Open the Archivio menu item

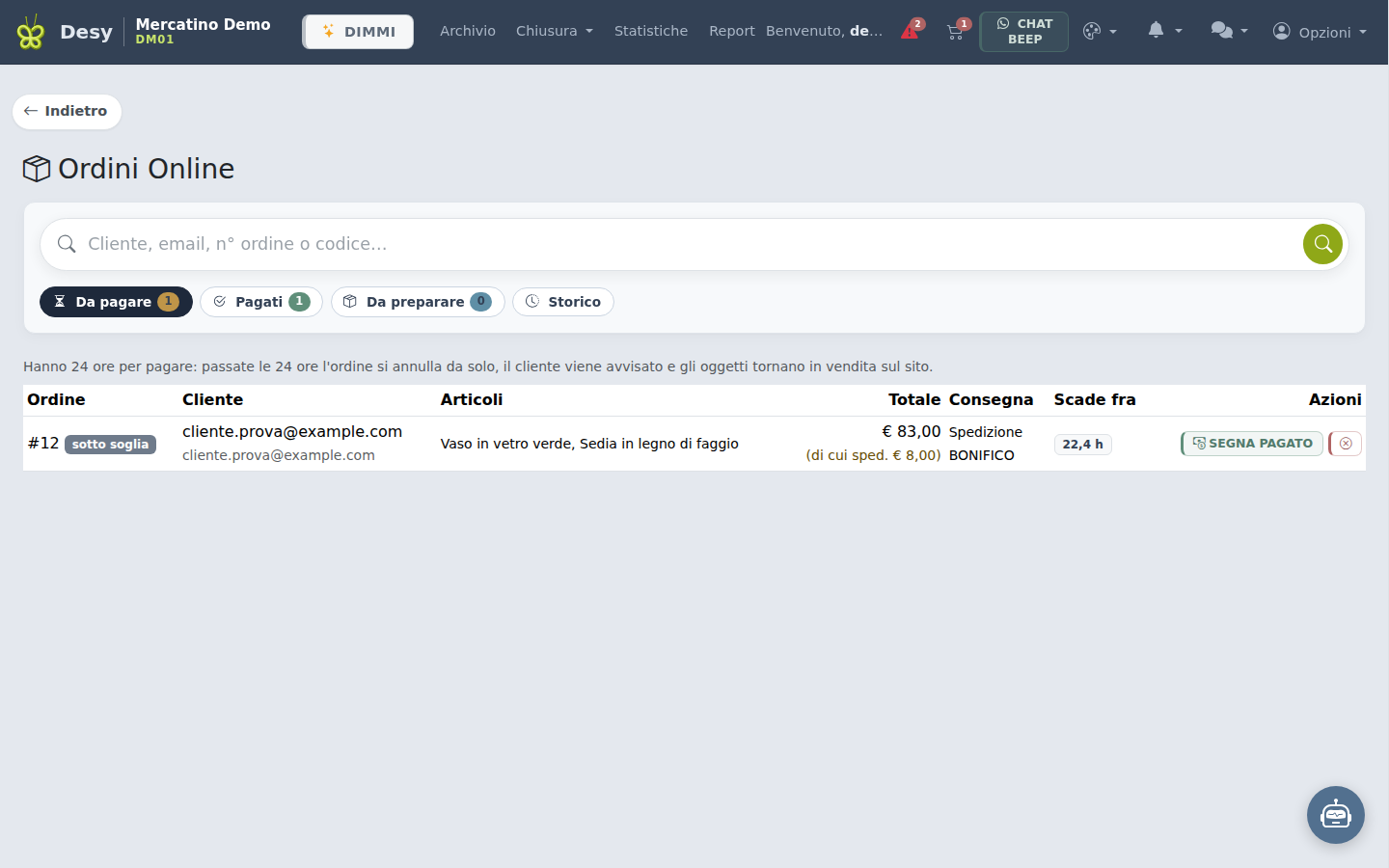468,31
